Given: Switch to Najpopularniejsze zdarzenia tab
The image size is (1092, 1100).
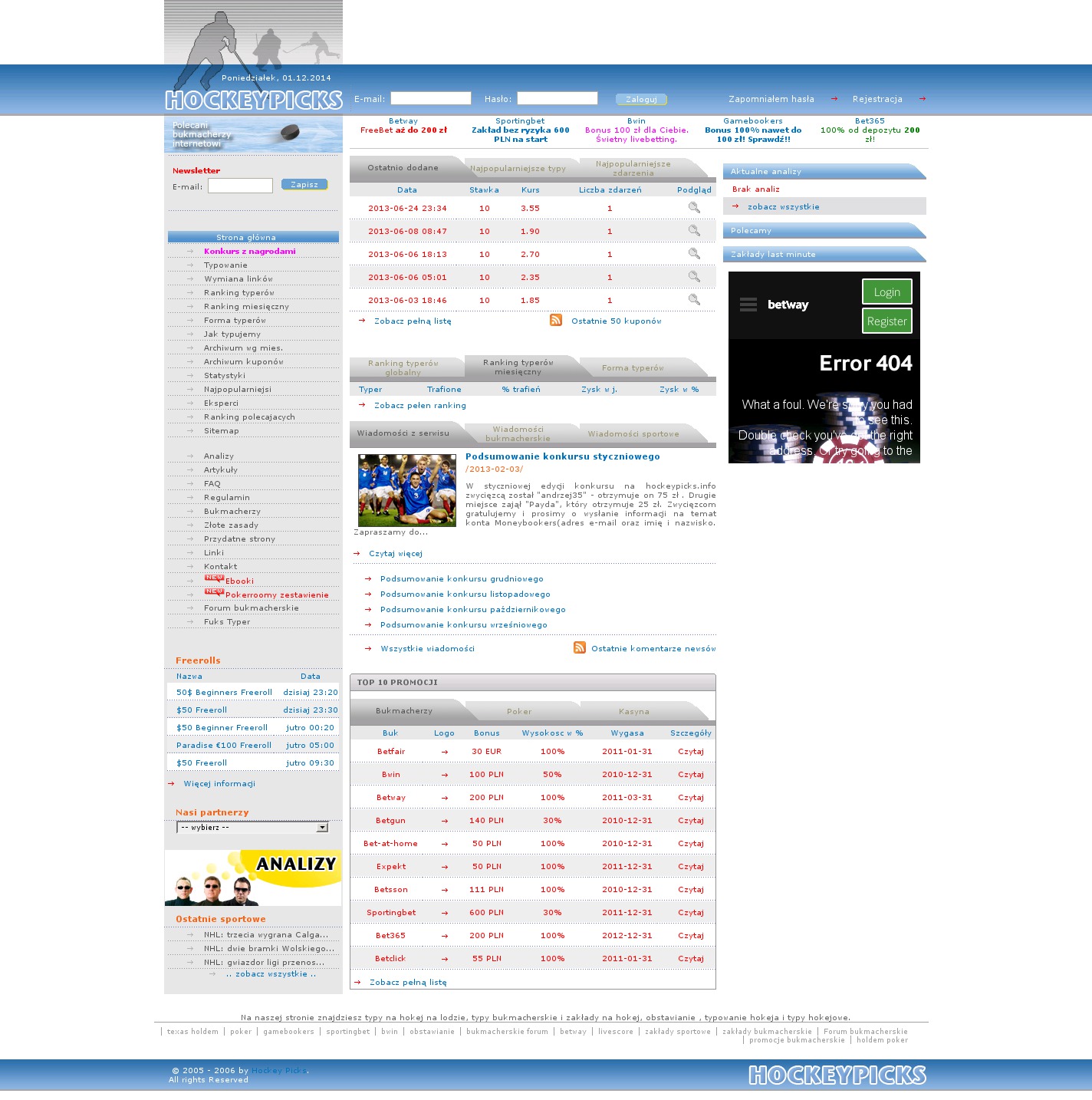Looking at the screenshot, I should [x=633, y=168].
